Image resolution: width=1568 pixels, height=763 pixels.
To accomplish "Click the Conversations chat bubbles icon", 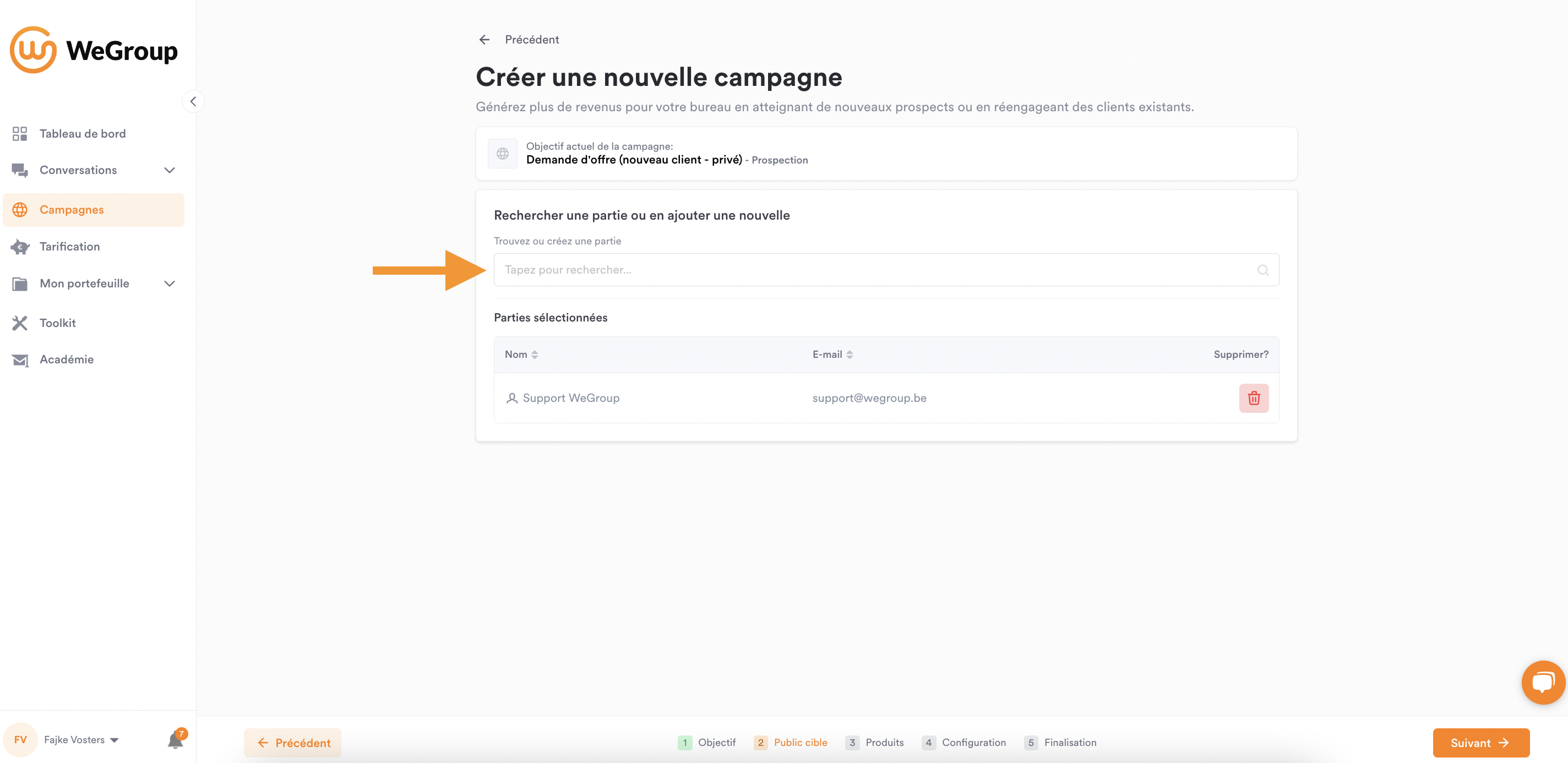I will tap(19, 170).
